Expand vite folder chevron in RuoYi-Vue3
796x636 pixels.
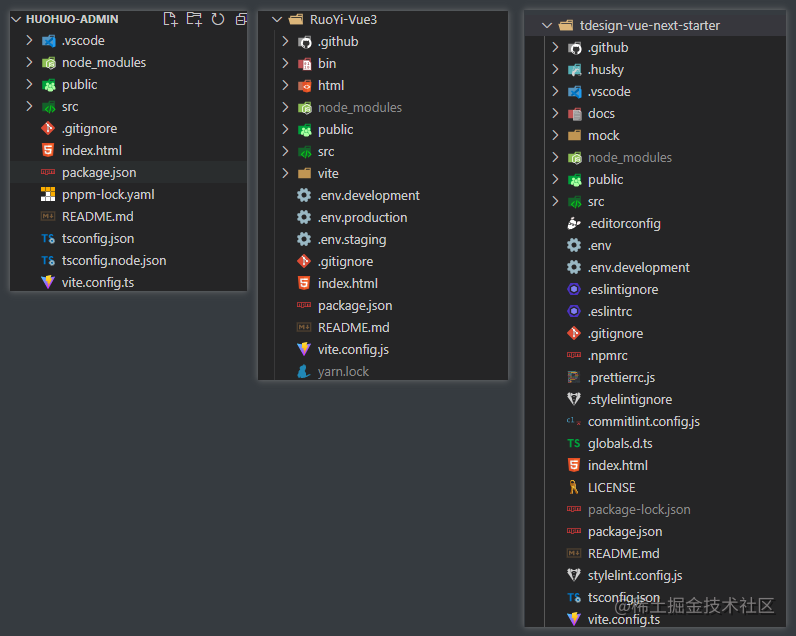[285, 173]
